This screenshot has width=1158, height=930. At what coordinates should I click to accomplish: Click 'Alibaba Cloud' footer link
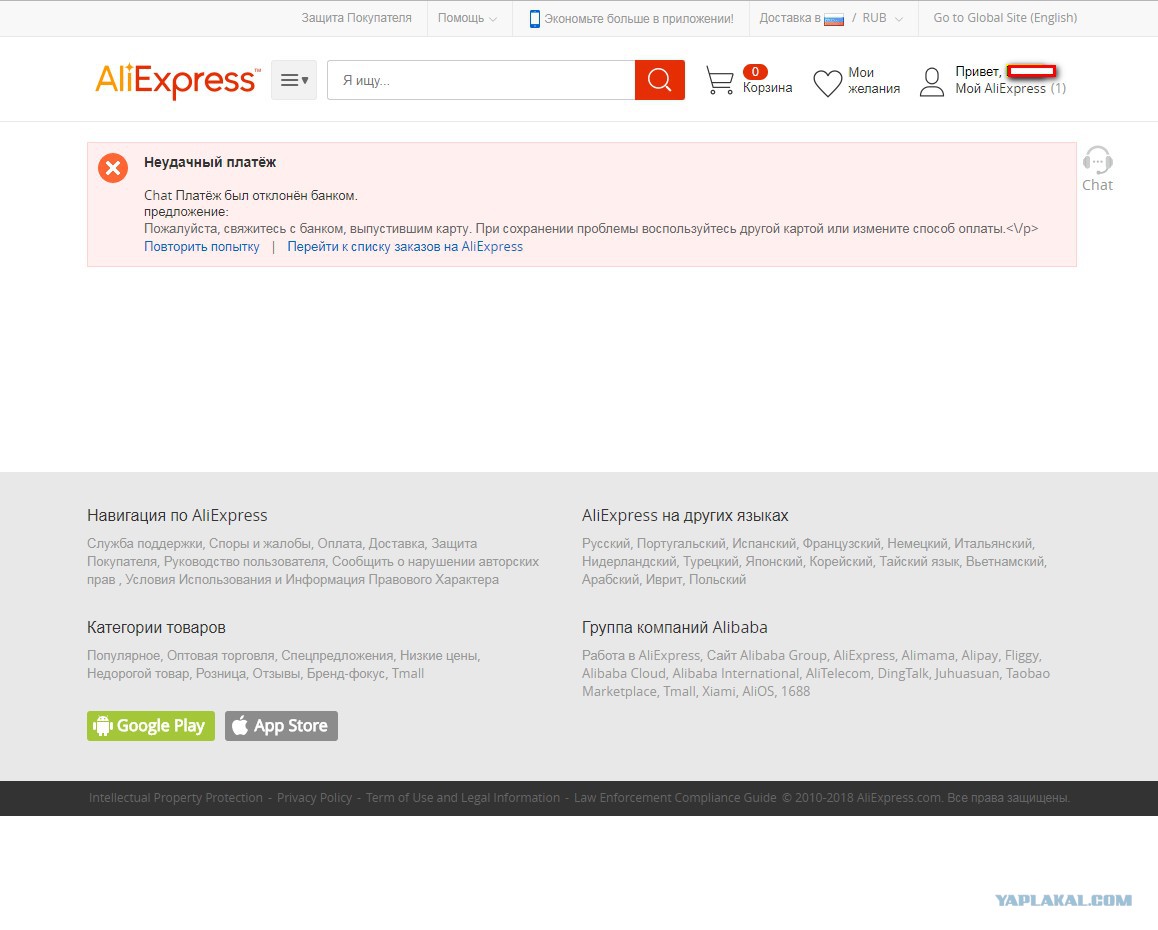(x=624, y=674)
